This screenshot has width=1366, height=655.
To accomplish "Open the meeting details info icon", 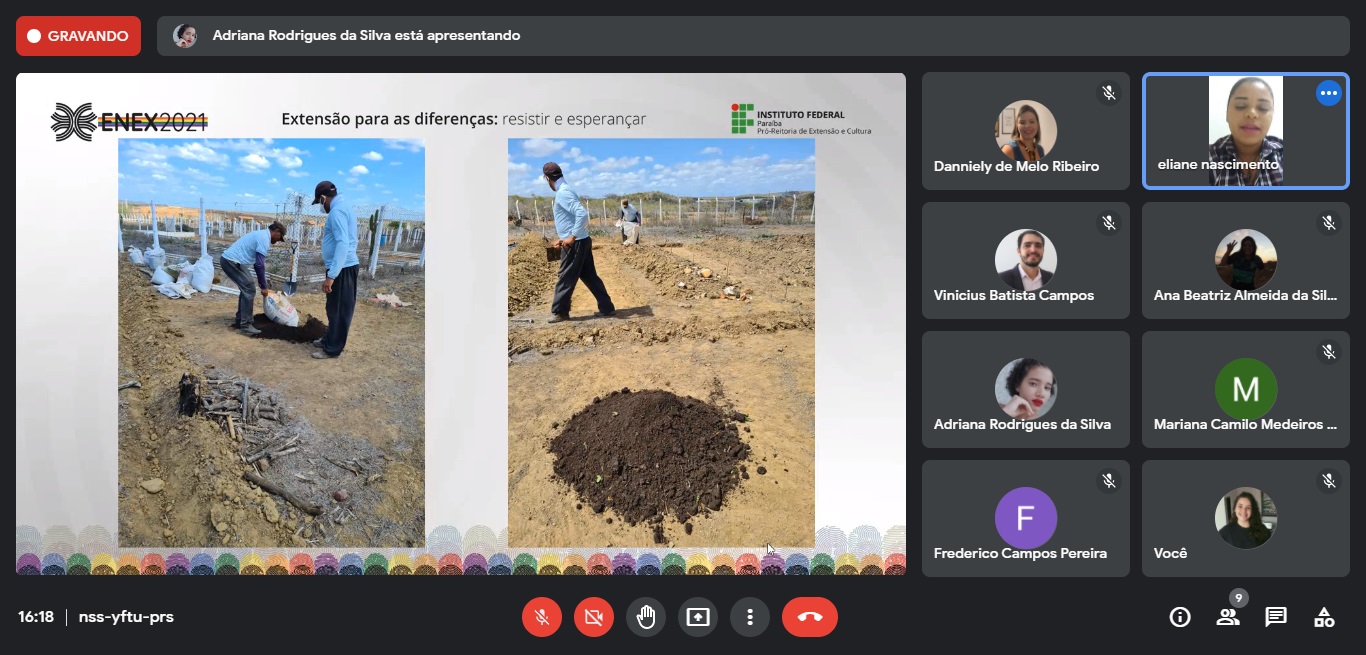I will (1180, 617).
